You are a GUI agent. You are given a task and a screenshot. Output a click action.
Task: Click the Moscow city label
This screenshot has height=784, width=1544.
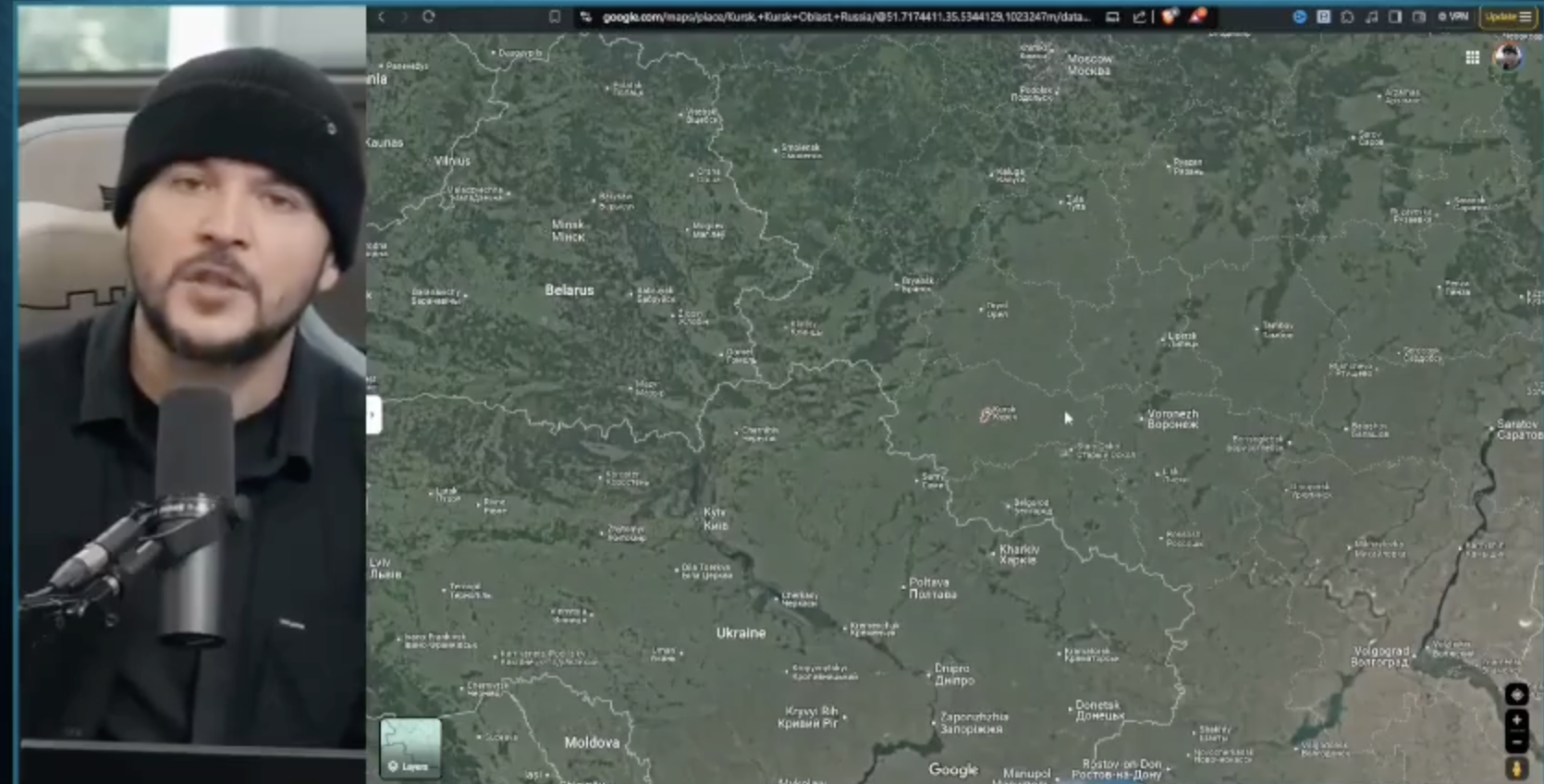tap(1089, 65)
